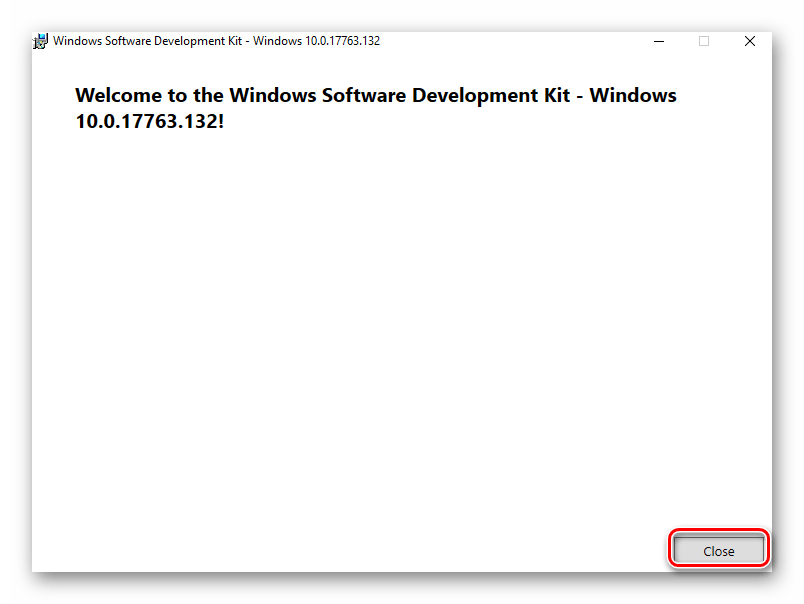Click the greyed-out maximize button
The height and width of the screenshot is (604, 804).
pos(704,42)
